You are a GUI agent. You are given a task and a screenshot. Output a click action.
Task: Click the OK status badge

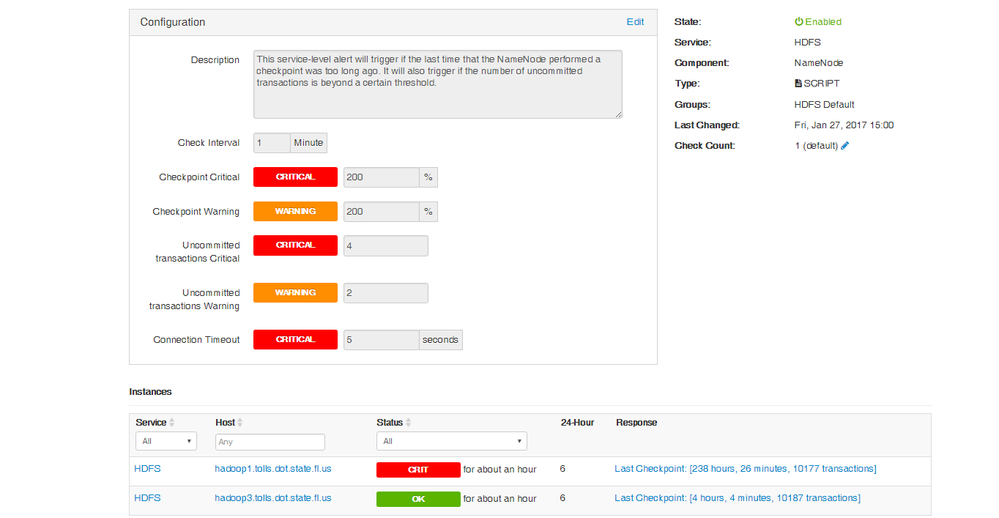click(418, 499)
